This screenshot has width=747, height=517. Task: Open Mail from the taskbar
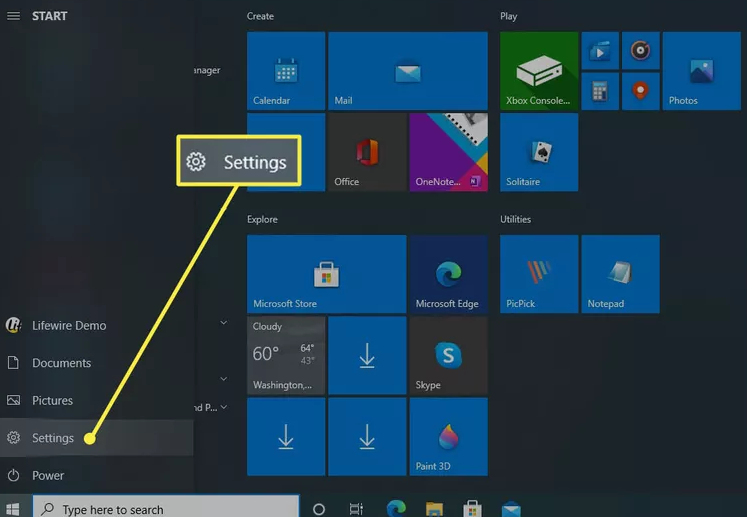[511, 509]
